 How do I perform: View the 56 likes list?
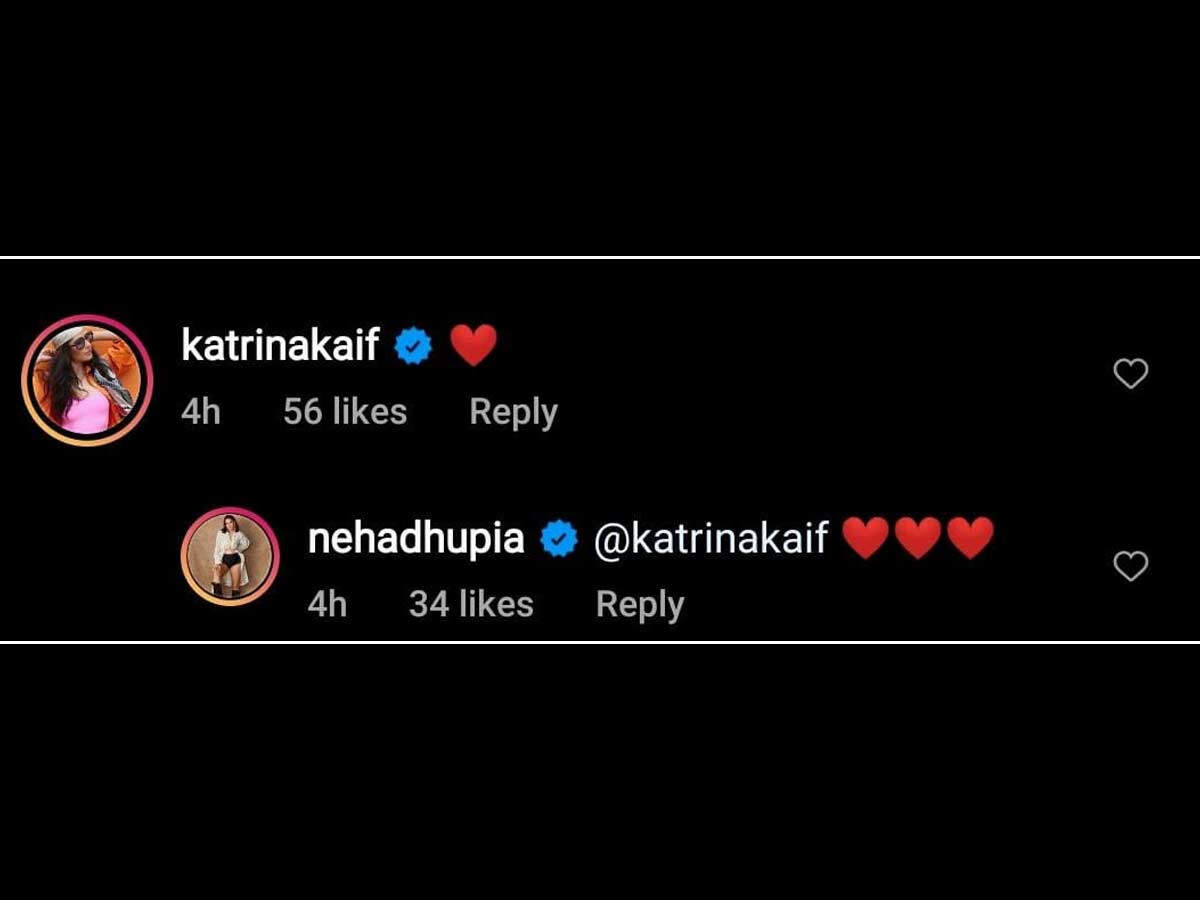click(345, 411)
